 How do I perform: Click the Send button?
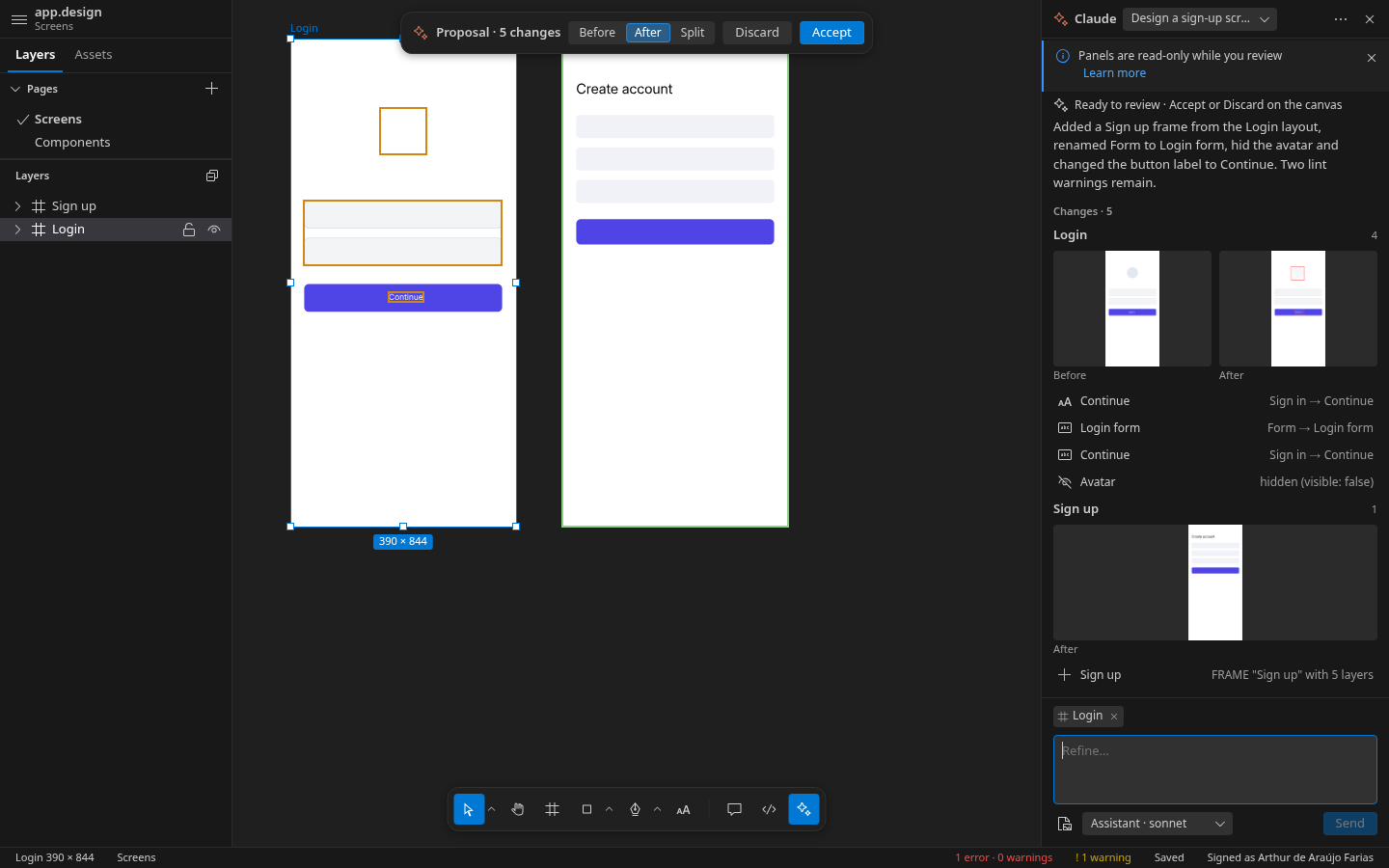point(1349,824)
